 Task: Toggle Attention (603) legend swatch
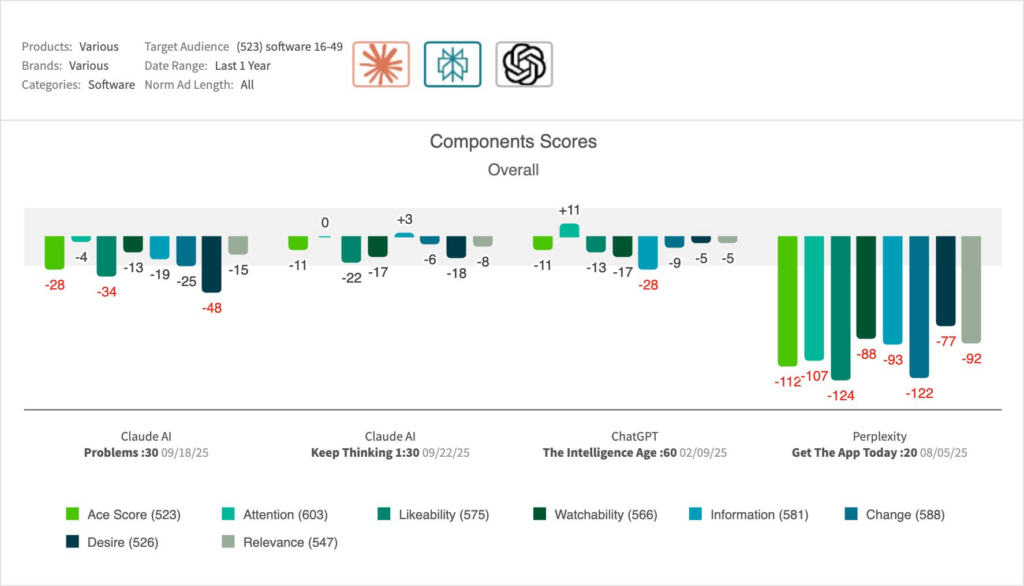tap(227, 515)
